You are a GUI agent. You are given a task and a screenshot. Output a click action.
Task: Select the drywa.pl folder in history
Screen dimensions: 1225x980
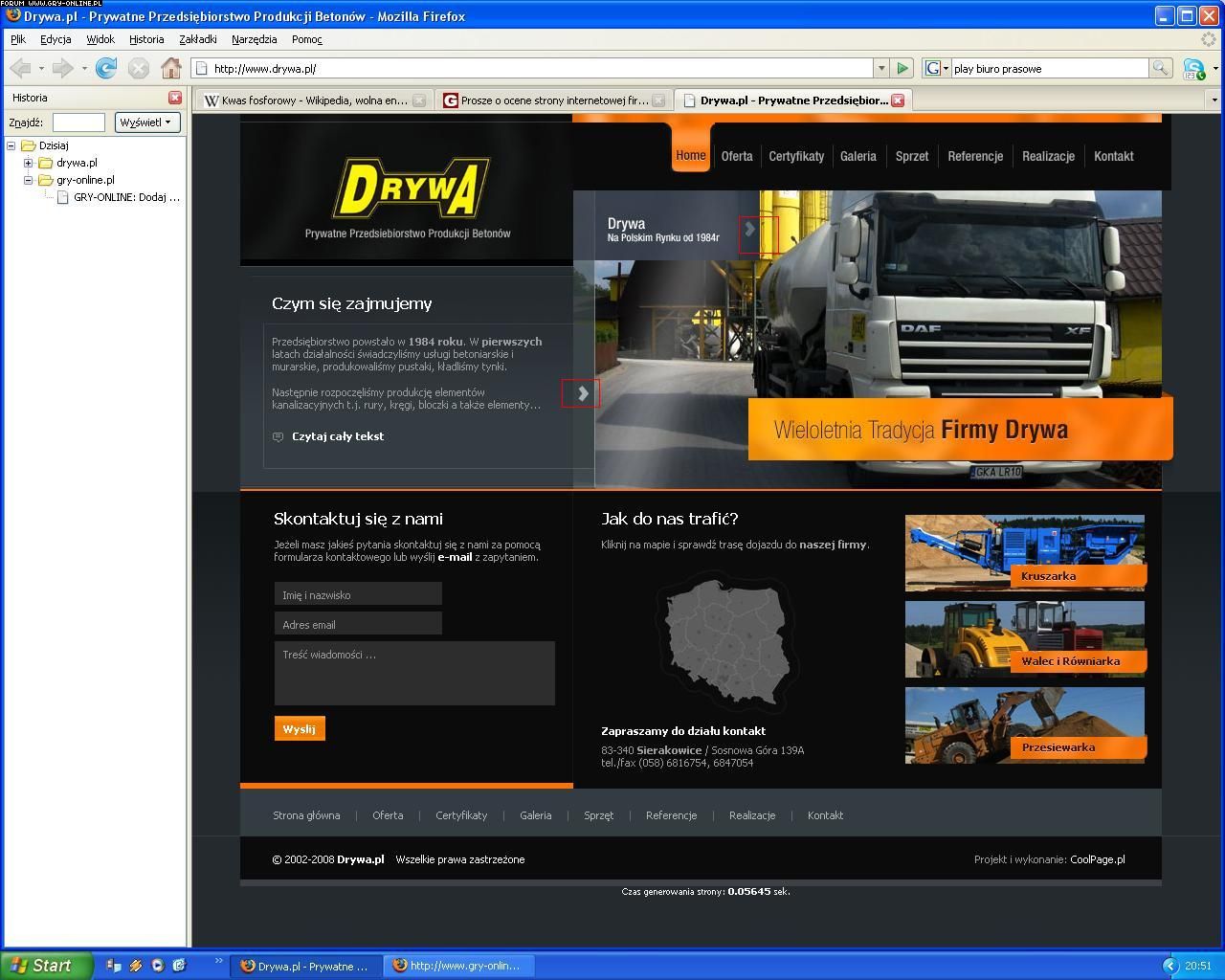tap(77, 163)
